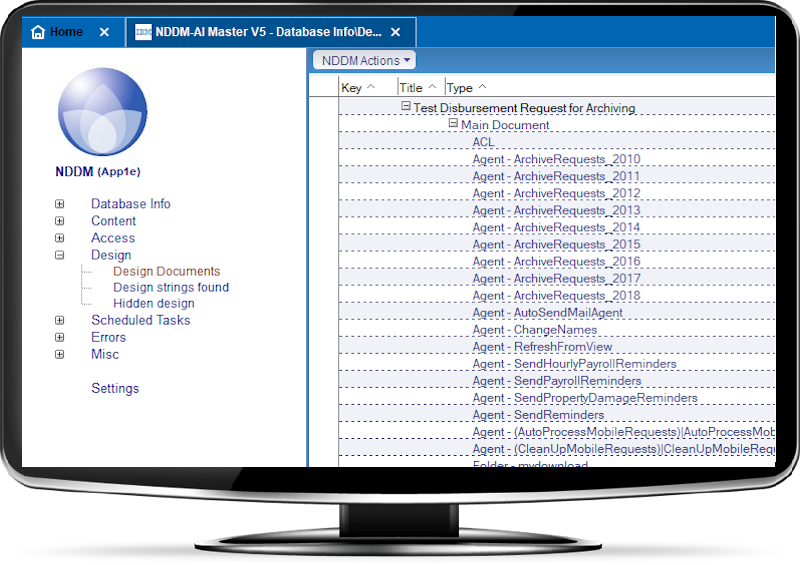Close the NDDM-AI Master V5 tab
Viewport: 800px width, 565px height.
[x=396, y=32]
